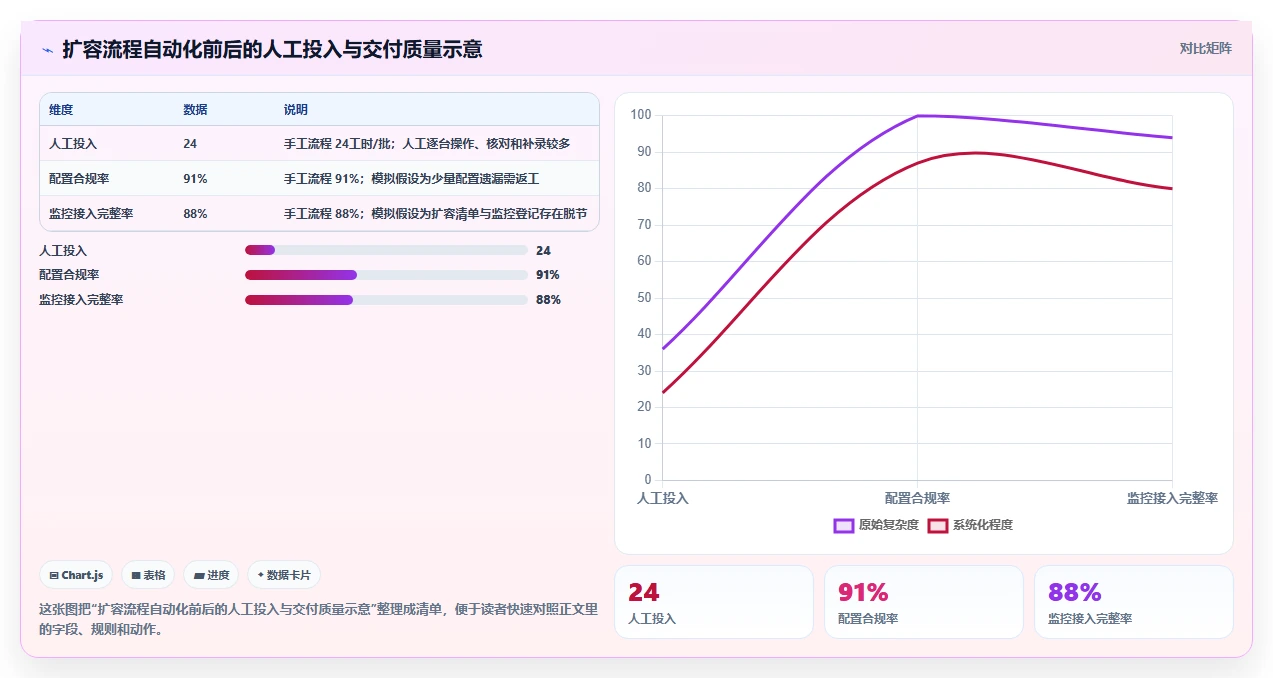Screen dimensions: 1273x678
Task: Select the 表格 tag chip
Action: [x=148, y=575]
